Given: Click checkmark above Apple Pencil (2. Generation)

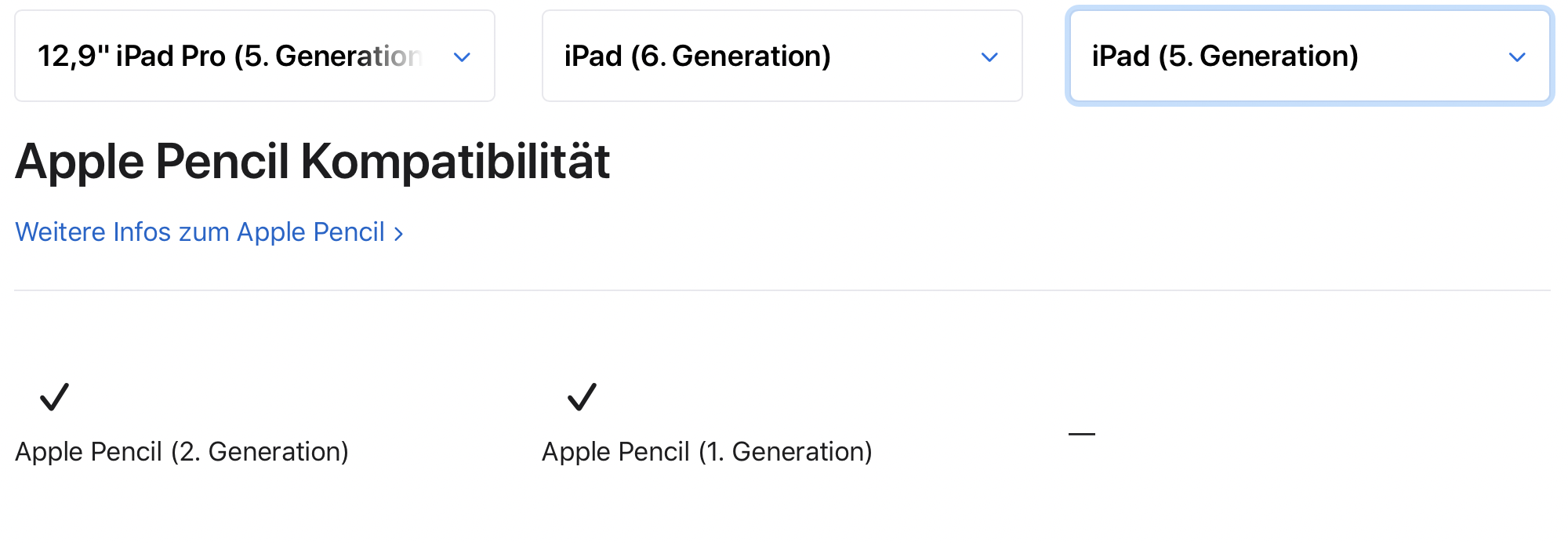Looking at the screenshot, I should point(54,397).
